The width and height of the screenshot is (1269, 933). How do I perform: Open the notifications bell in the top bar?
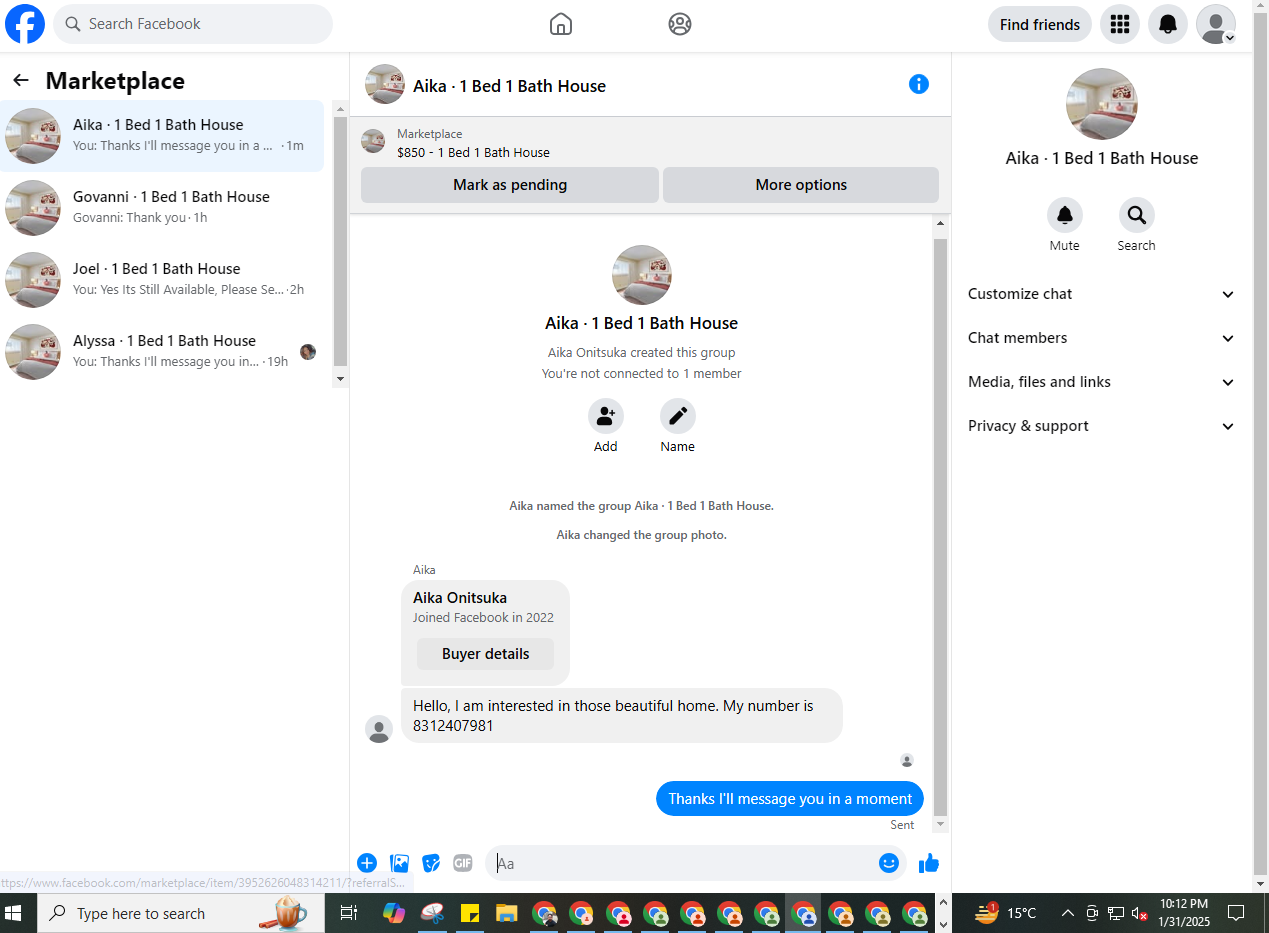coord(1168,24)
